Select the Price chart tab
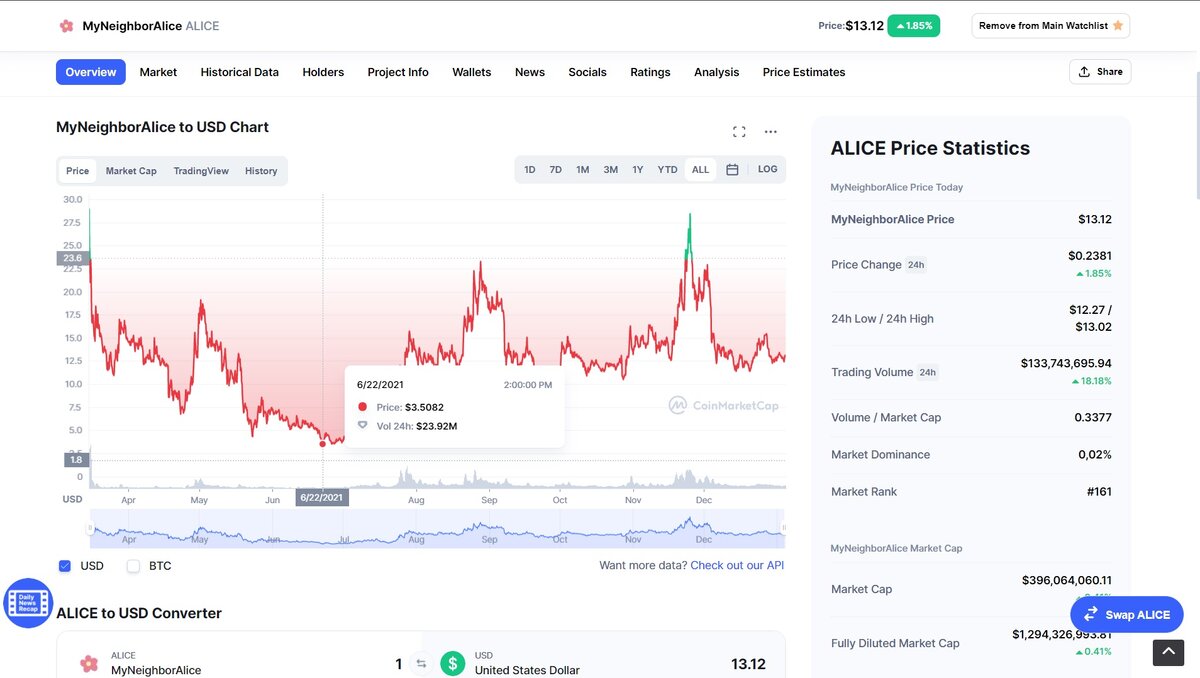This screenshot has width=1200, height=678. [78, 171]
